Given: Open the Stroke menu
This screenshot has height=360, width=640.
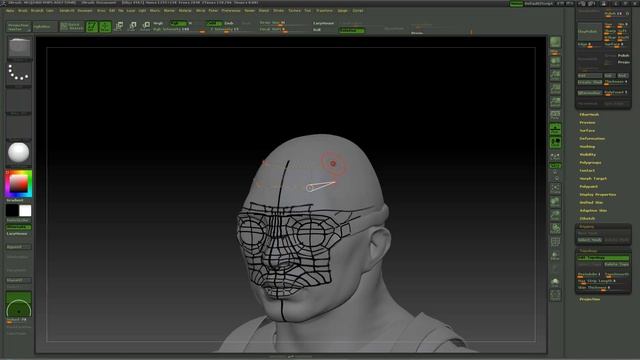Looking at the screenshot, I should (x=278, y=11).
